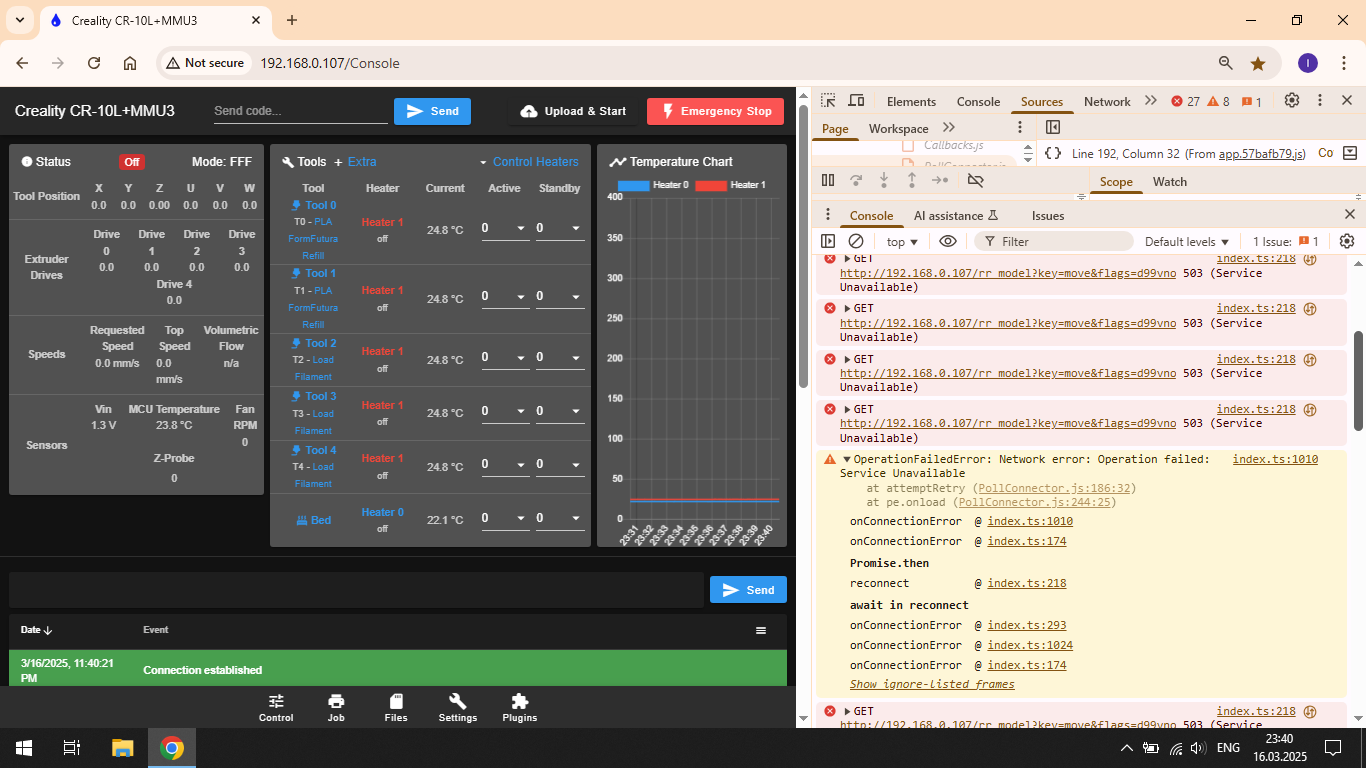Open the Plugins section in bottom navigation
This screenshot has height=768, width=1366.
click(520, 708)
